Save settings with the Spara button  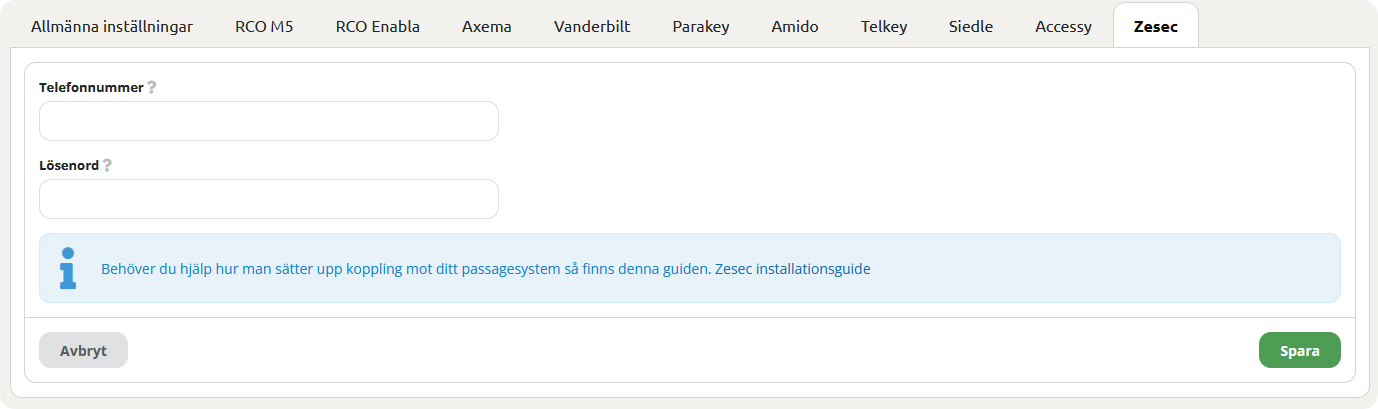1300,350
